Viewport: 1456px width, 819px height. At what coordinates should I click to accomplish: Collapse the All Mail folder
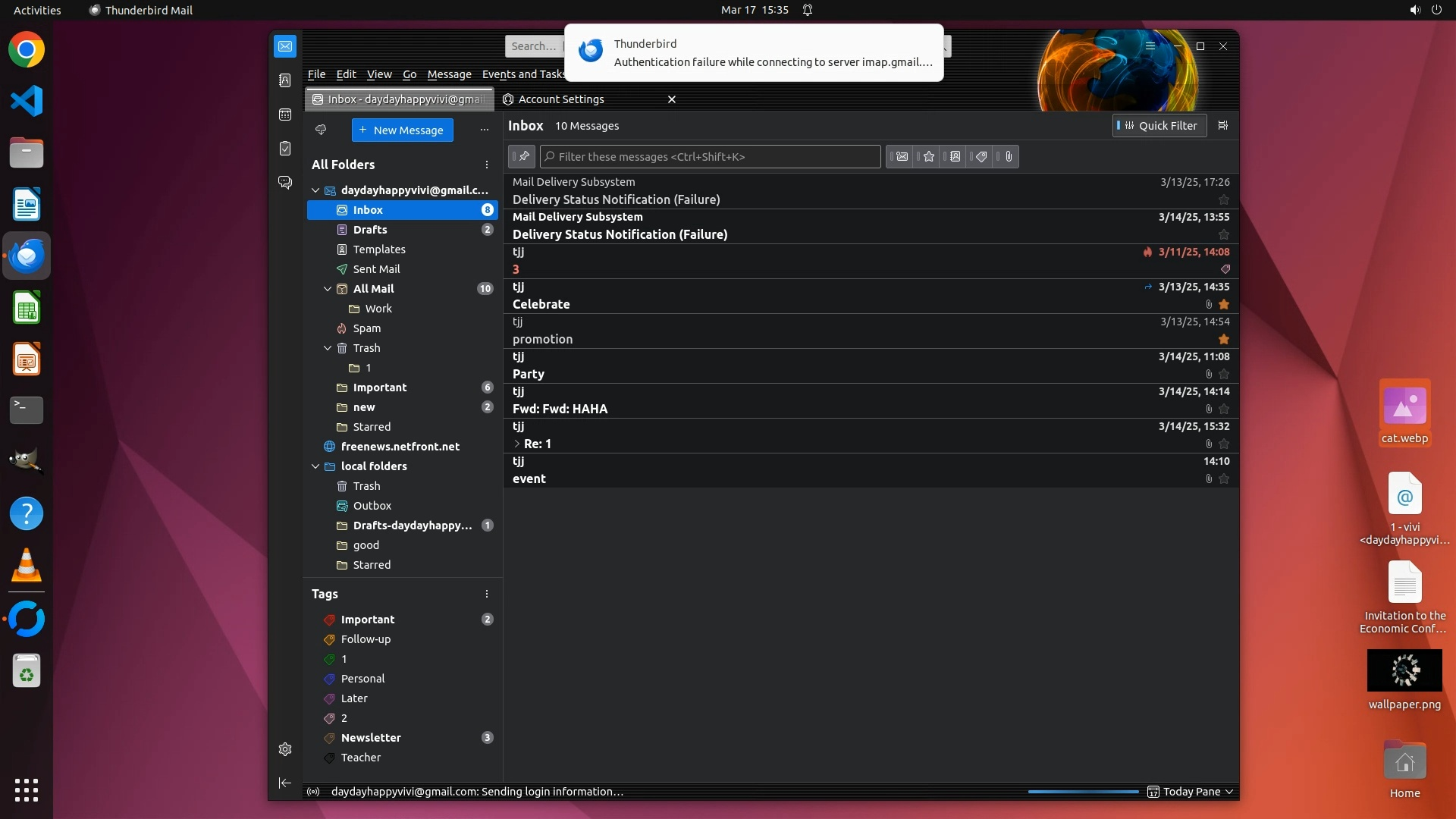point(328,289)
